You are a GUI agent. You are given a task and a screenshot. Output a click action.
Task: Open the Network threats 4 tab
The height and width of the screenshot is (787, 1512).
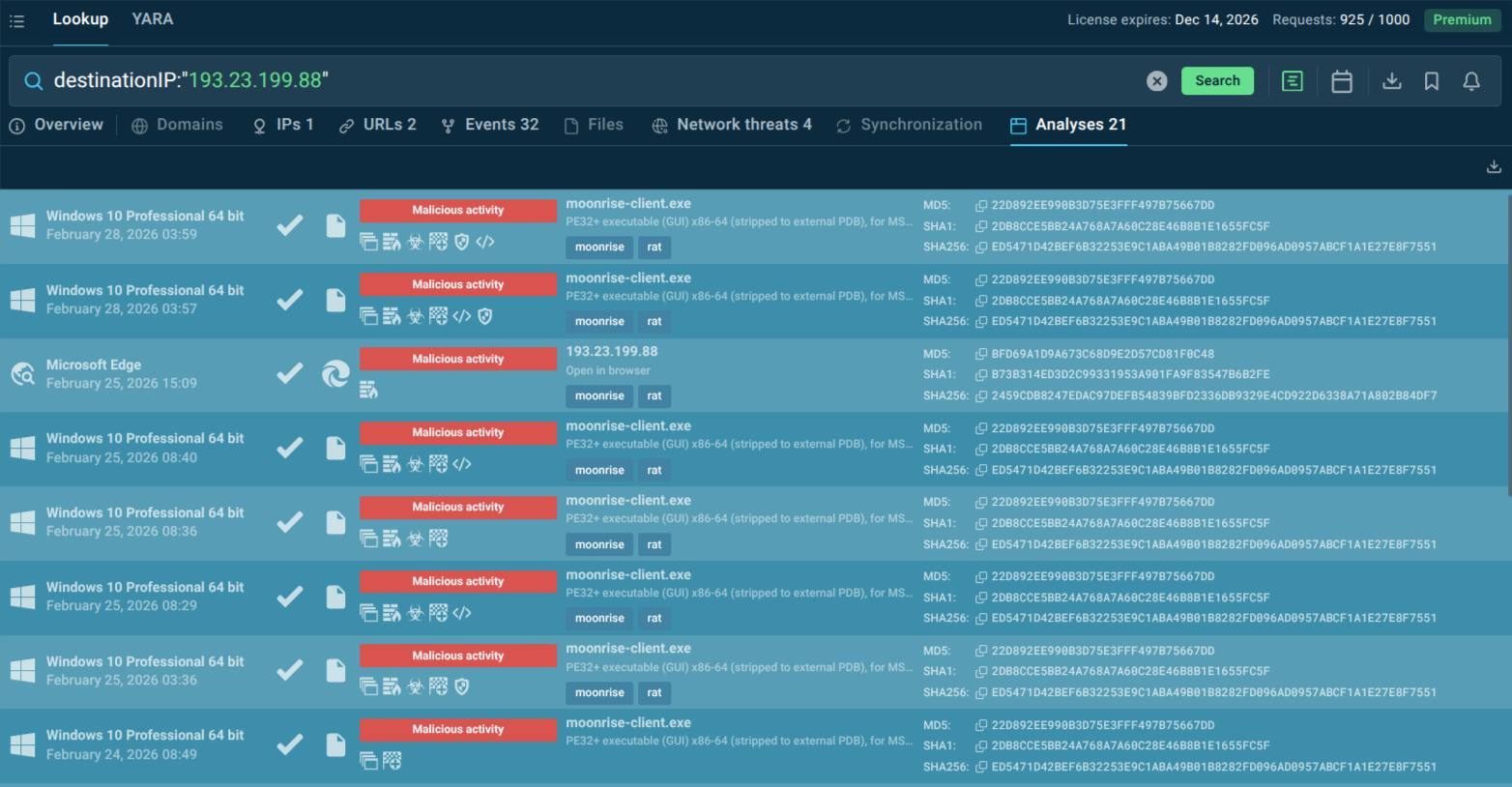pos(732,124)
